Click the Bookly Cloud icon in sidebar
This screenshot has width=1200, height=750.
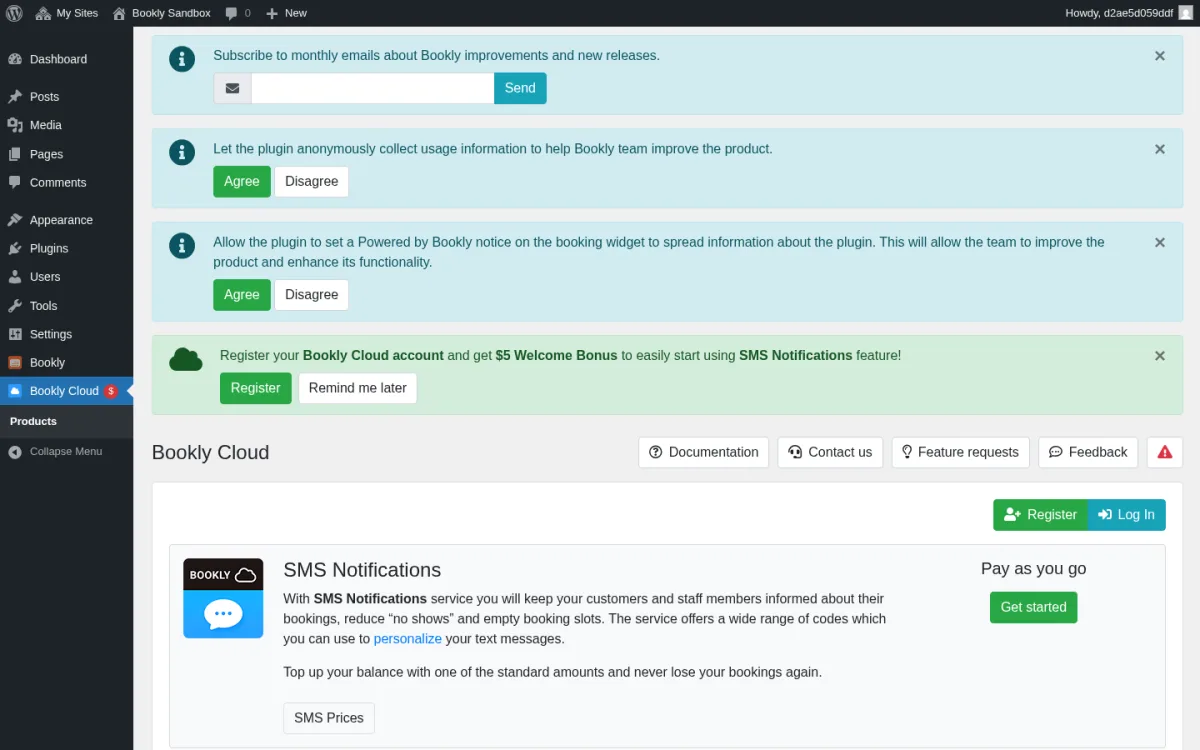pos(15,391)
